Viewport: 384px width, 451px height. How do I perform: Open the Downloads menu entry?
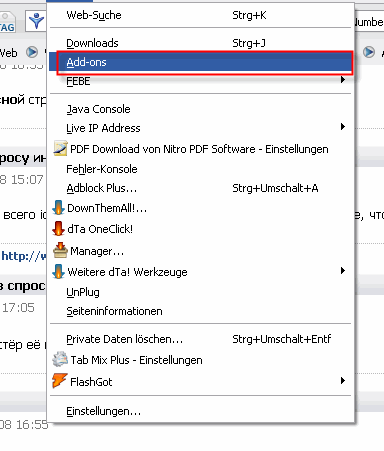coord(200,43)
